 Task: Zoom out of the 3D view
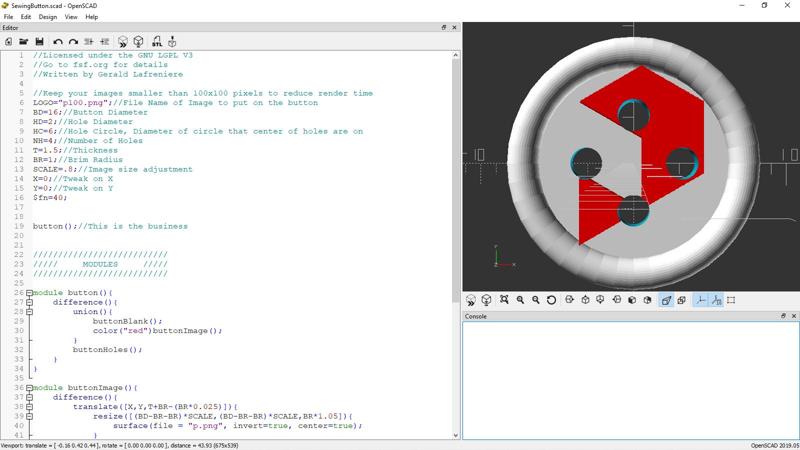(536, 300)
